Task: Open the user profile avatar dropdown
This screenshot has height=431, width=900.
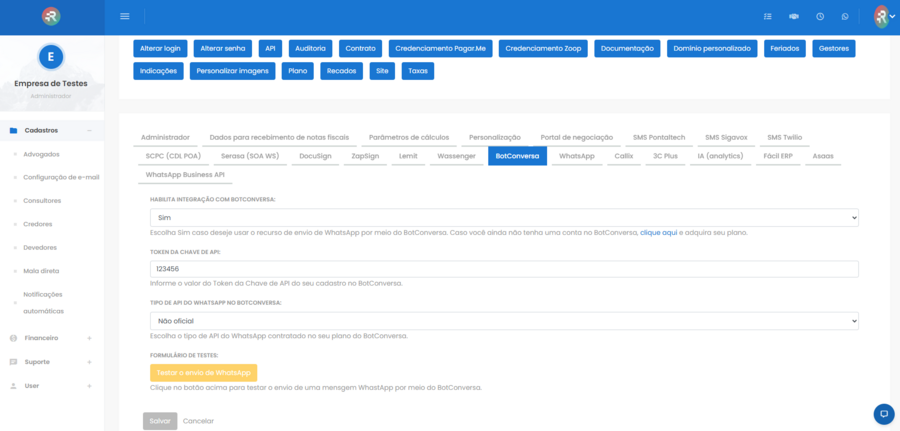Action: pos(884,17)
